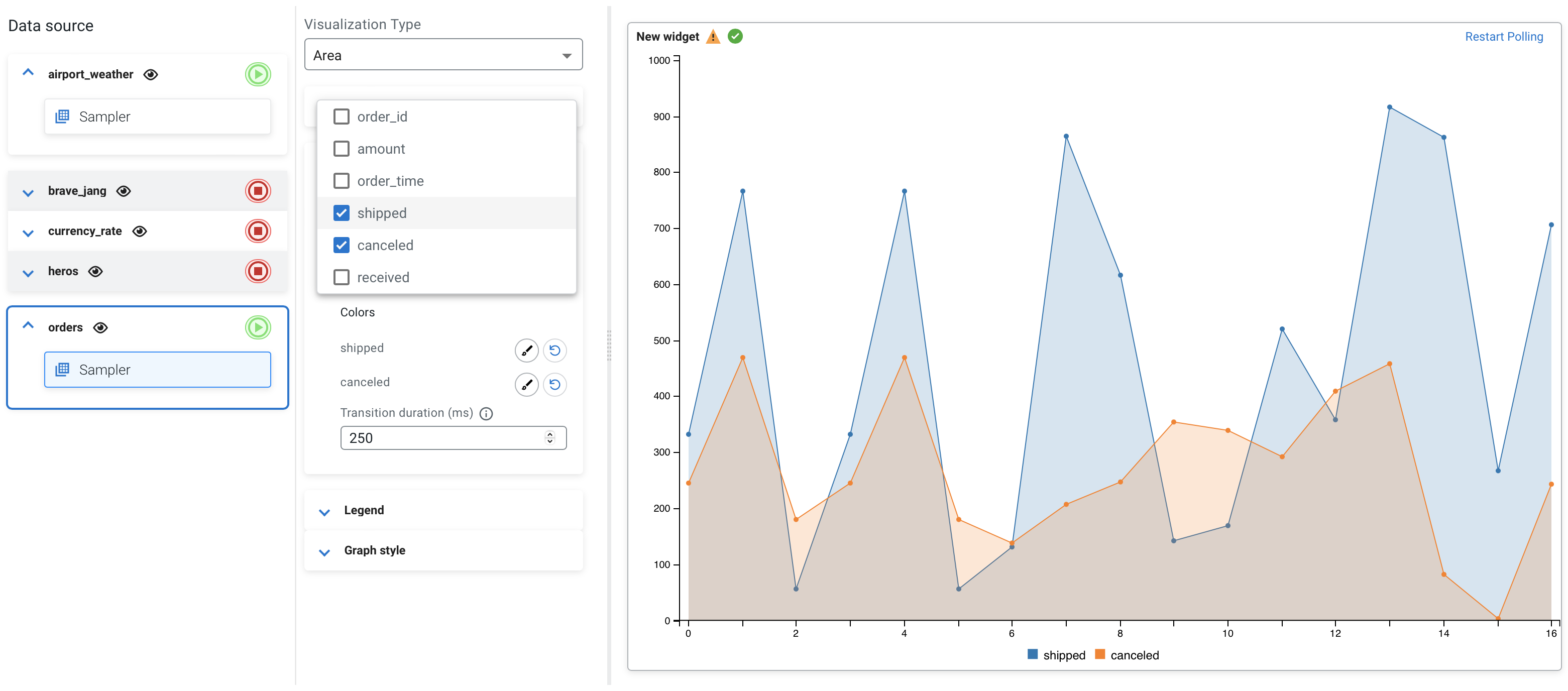Screen dimensions: 1568x691
Task: Select the Sampler item under orders
Action: pyautogui.click(x=157, y=370)
